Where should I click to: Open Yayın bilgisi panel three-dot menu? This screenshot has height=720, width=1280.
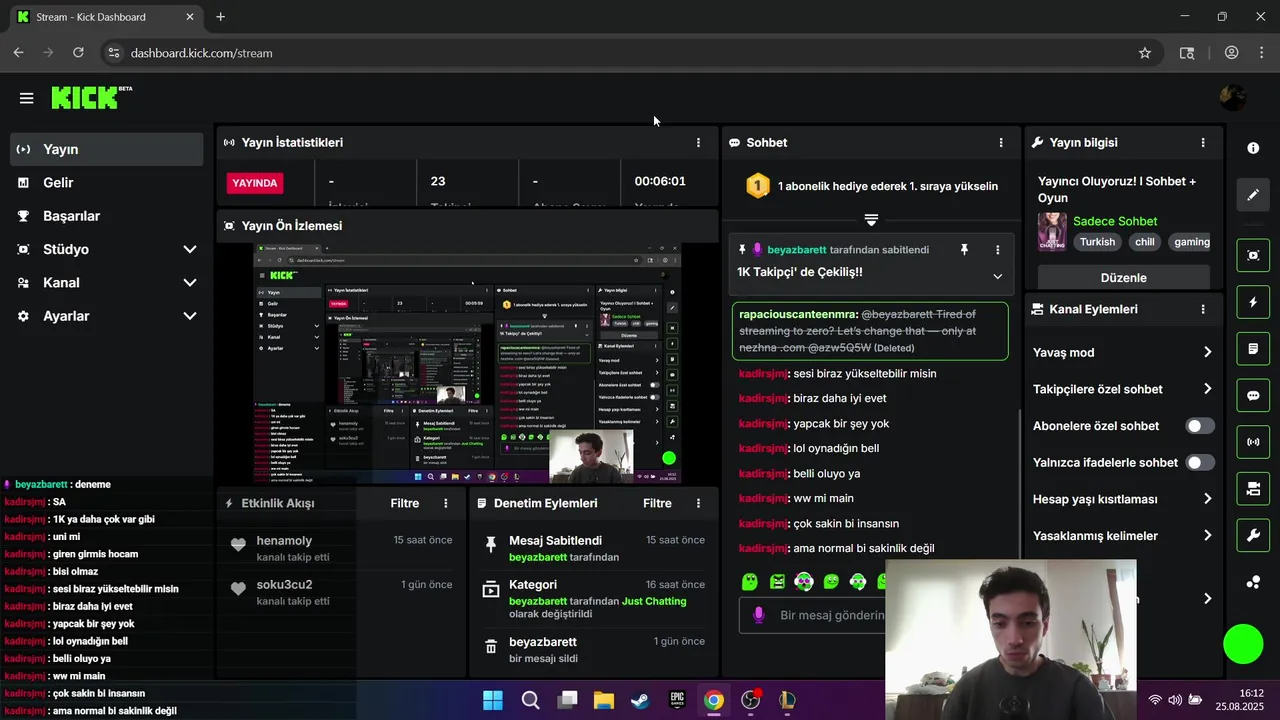click(1203, 143)
